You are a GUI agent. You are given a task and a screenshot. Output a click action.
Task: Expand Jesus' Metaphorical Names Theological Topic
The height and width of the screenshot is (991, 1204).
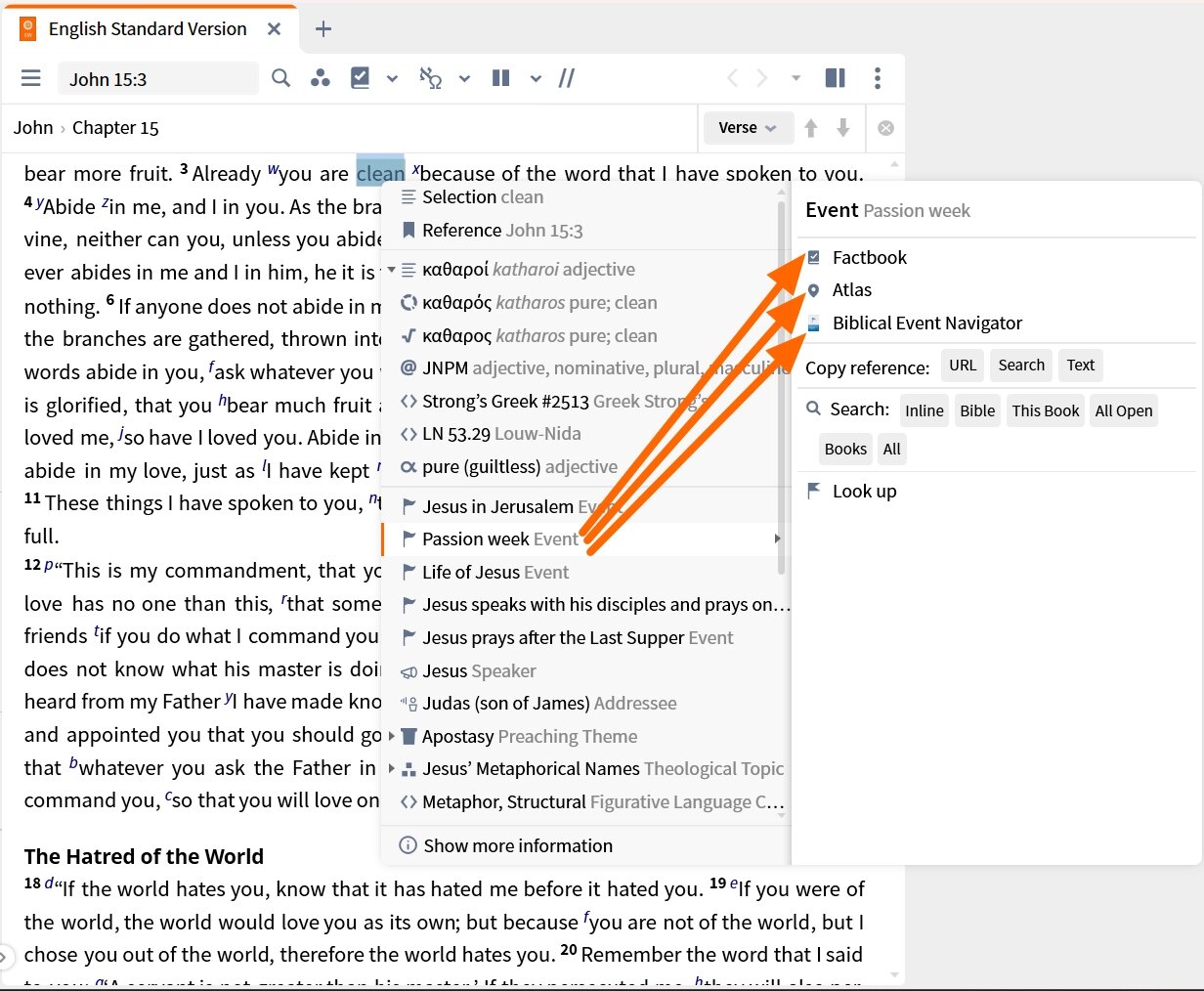(x=392, y=769)
